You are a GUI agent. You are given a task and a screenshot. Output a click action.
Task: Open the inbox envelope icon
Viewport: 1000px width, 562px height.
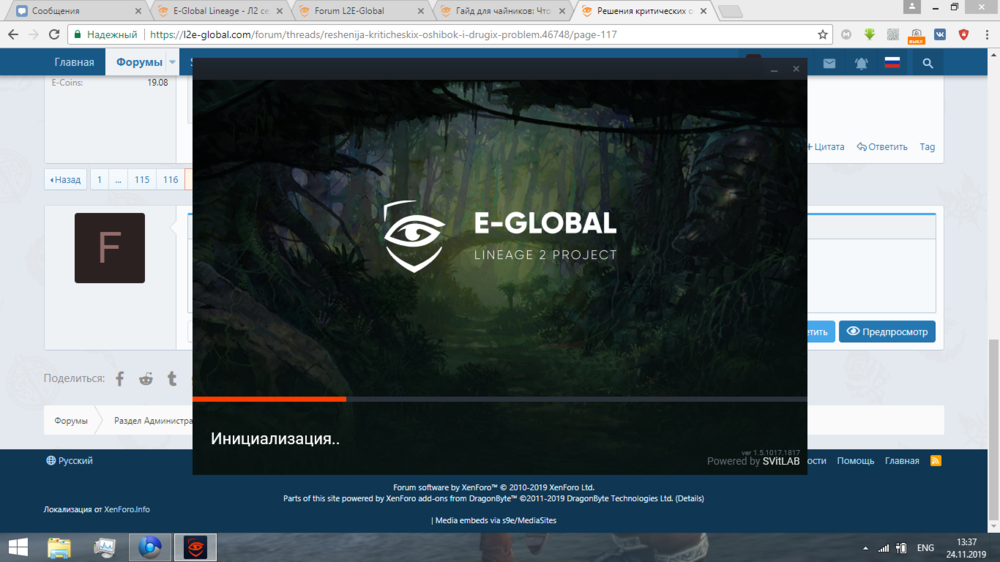pos(829,63)
